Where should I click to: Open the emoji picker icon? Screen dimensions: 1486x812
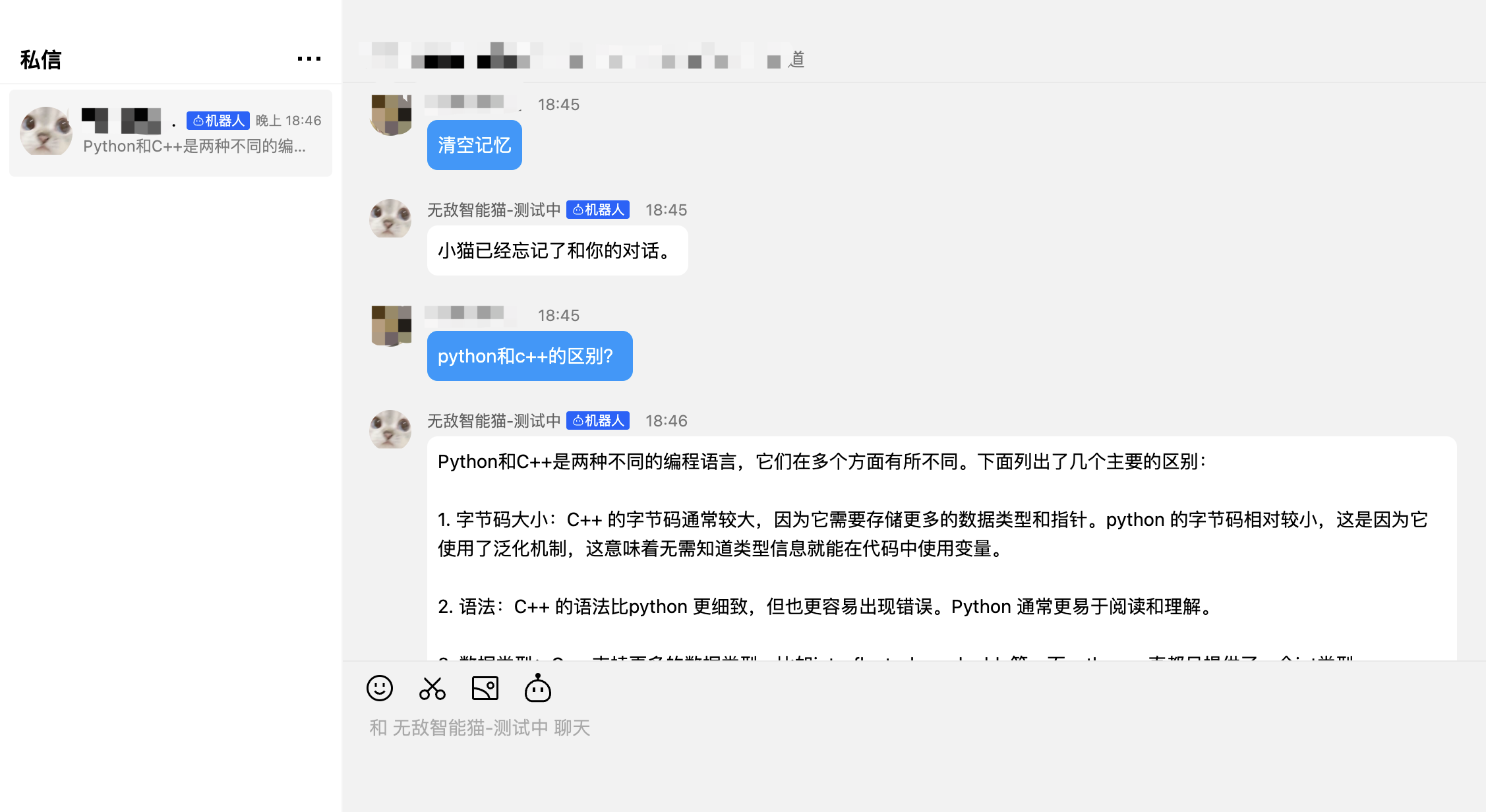pyautogui.click(x=380, y=688)
